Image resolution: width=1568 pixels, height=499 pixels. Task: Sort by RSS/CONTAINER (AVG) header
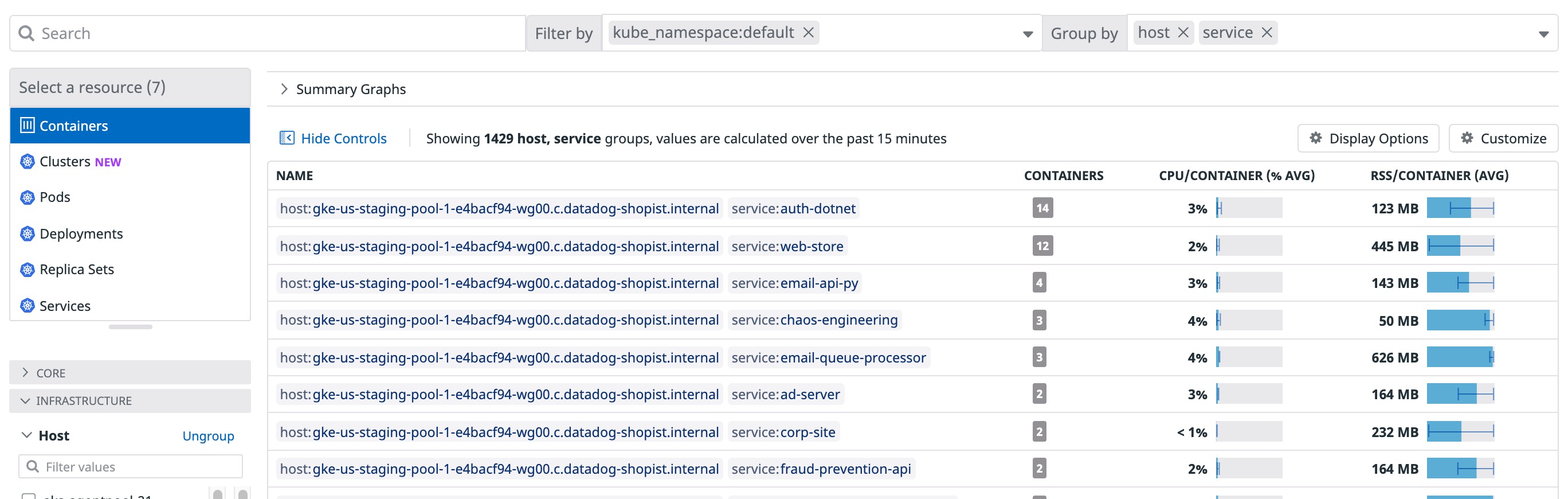(1439, 176)
